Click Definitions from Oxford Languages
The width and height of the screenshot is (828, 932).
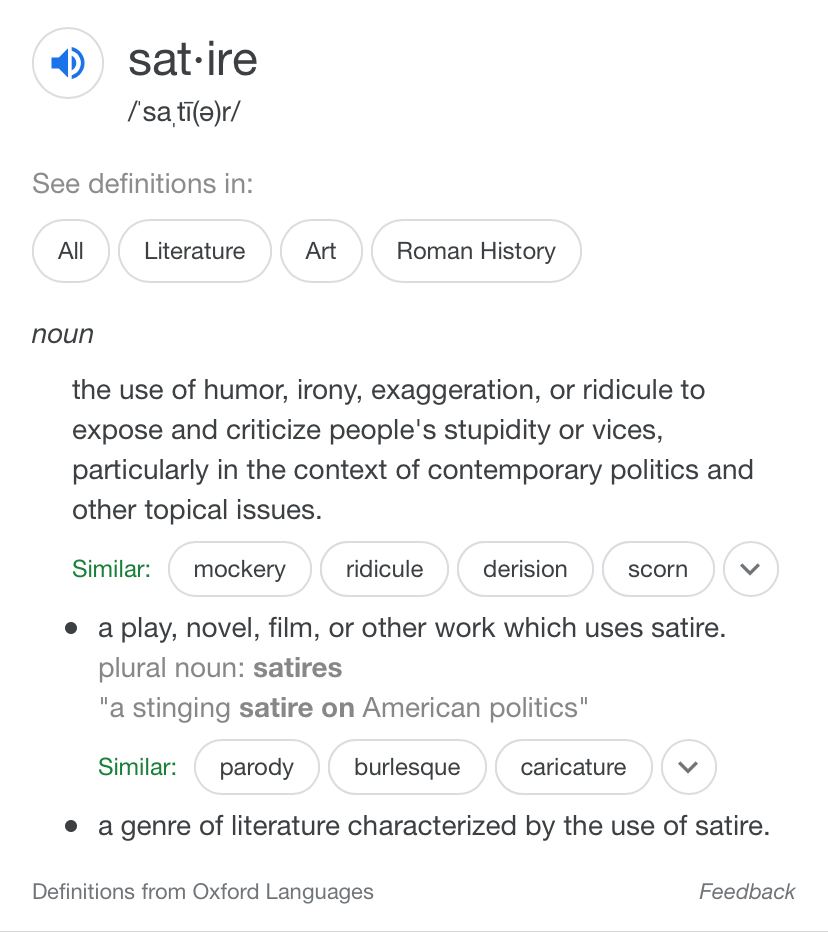(x=202, y=891)
